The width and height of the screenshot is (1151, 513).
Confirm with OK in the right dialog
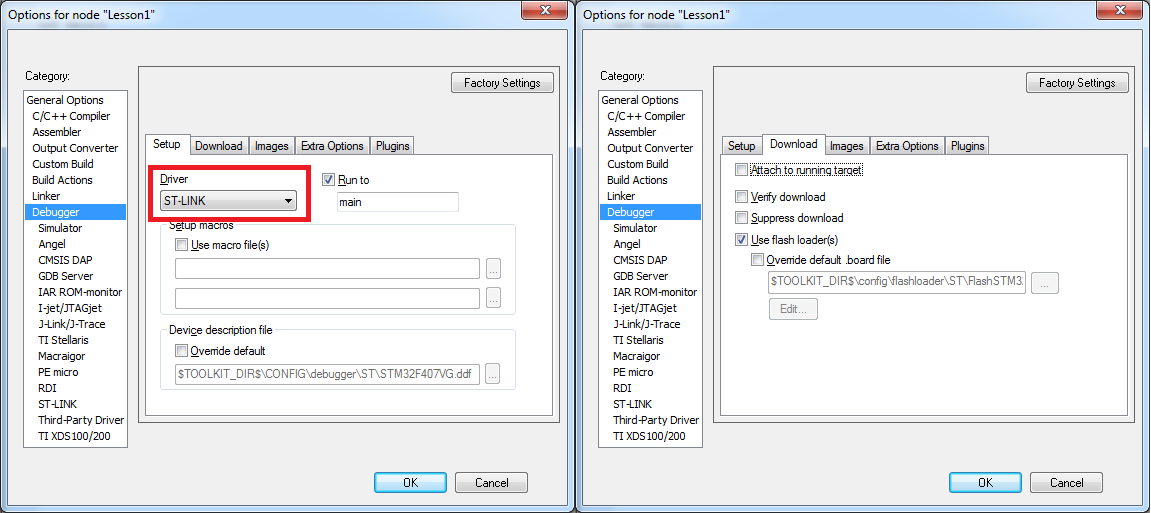coord(985,482)
